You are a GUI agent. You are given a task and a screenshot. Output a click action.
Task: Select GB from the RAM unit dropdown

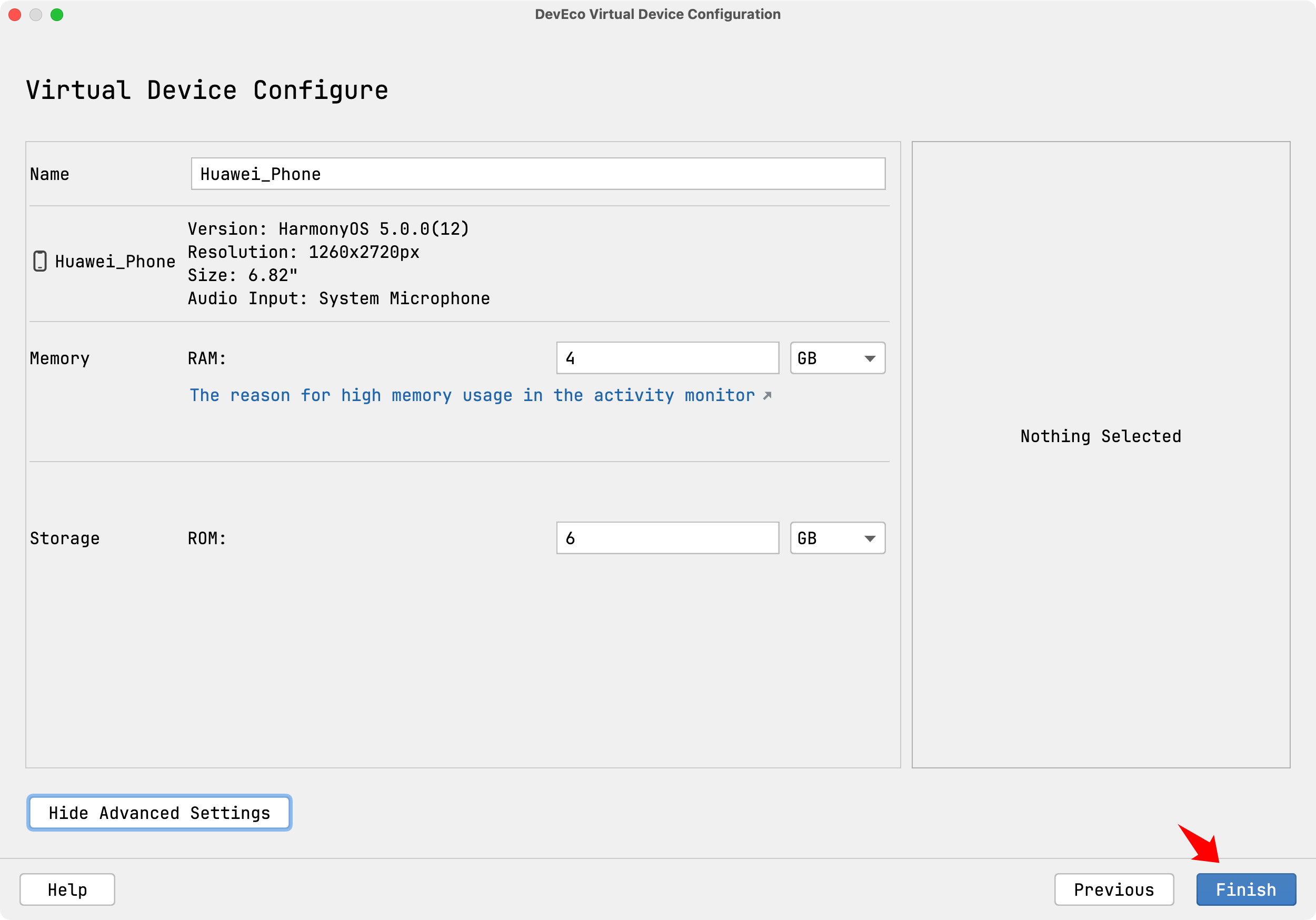(836, 358)
